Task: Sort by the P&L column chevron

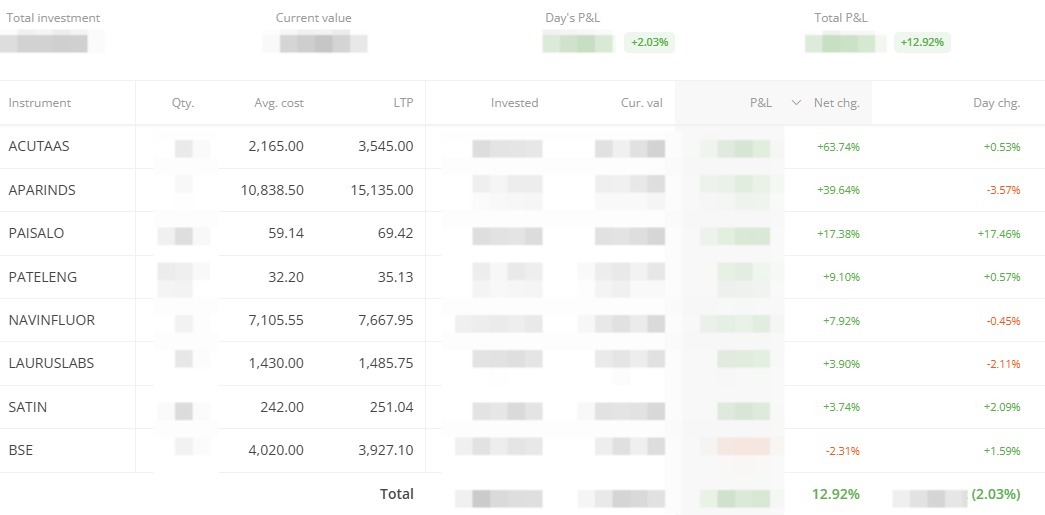Action: click(x=795, y=103)
